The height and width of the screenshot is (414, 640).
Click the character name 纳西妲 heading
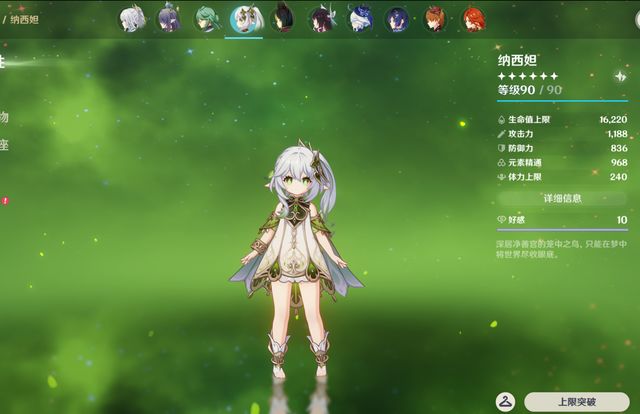point(517,60)
